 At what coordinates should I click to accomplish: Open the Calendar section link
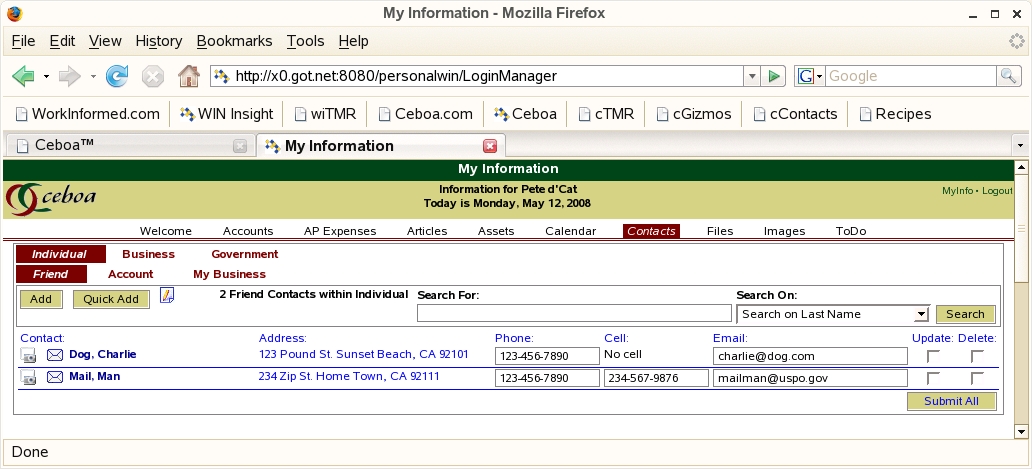point(570,231)
